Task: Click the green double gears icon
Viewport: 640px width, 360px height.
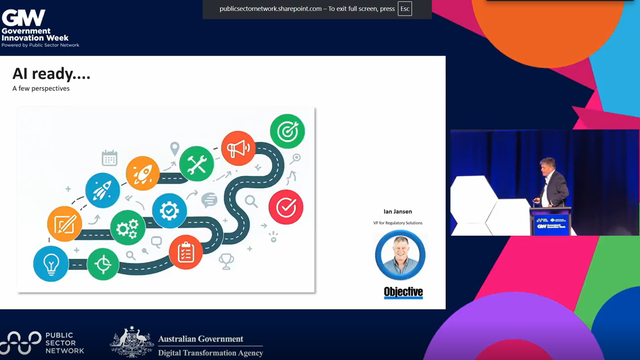Action: coord(127,228)
